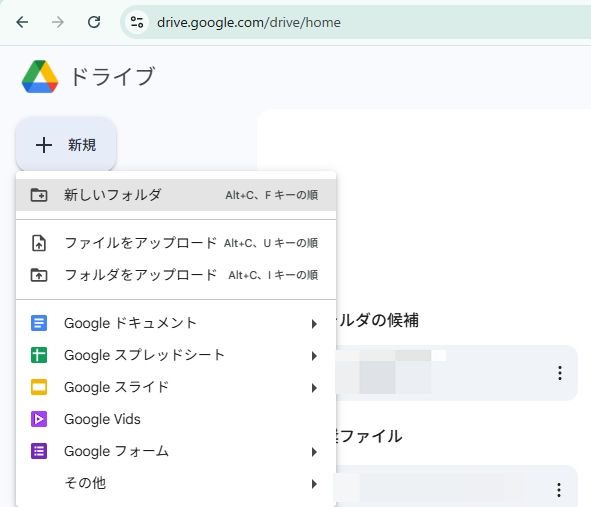This screenshot has width=591, height=507.
Task: Click the new folder icon
Action: click(x=39, y=195)
